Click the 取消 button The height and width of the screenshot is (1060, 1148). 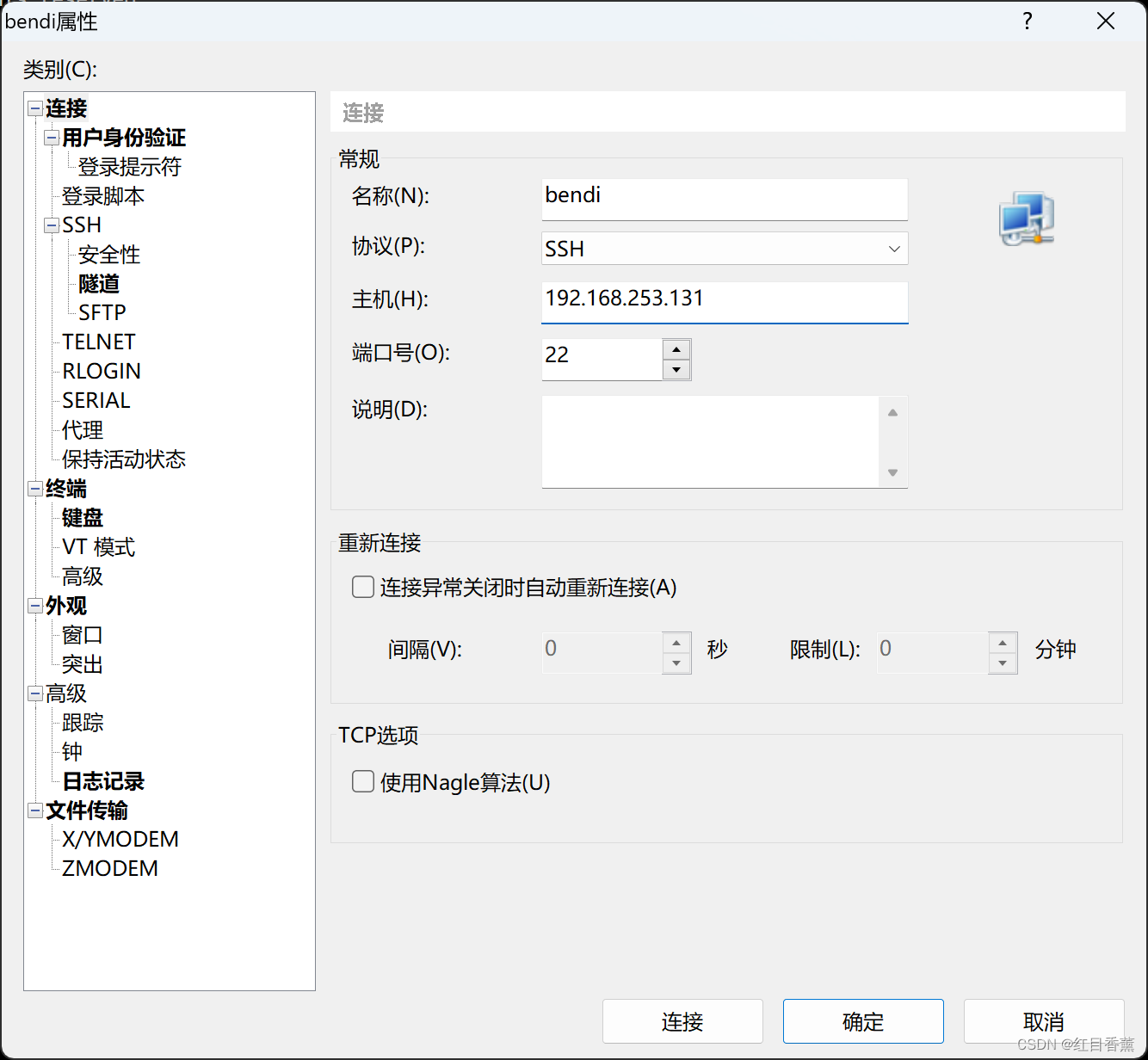(1044, 1021)
